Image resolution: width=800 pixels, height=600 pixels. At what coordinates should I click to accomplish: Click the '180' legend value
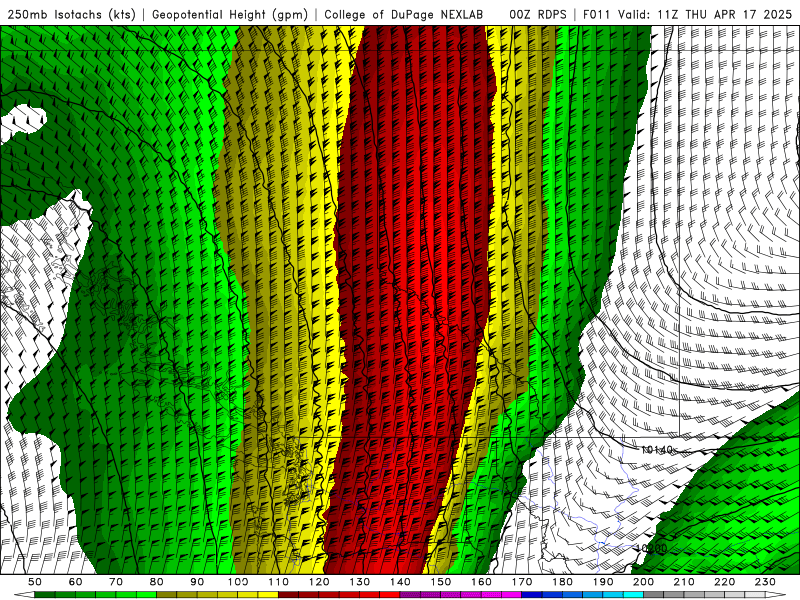tap(563, 582)
